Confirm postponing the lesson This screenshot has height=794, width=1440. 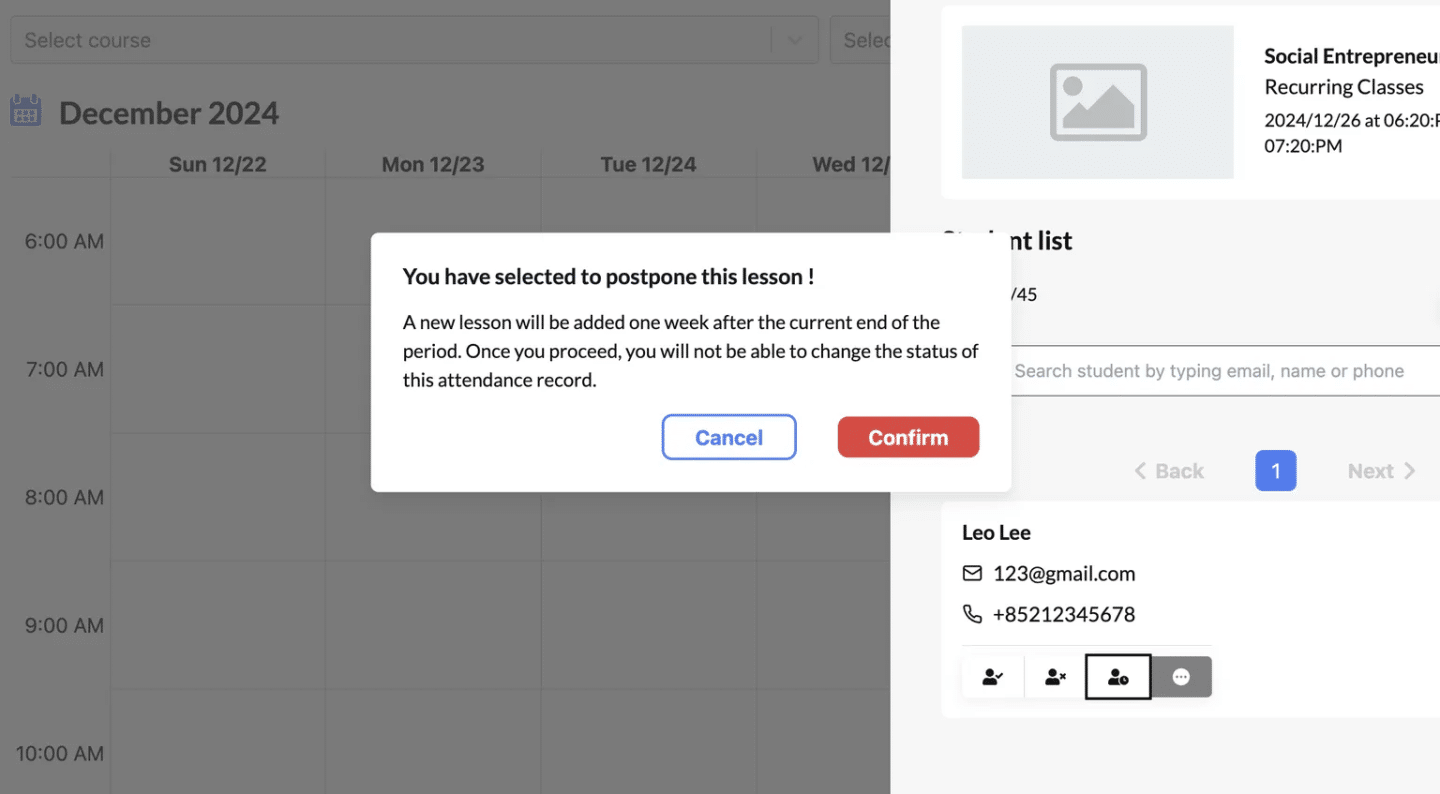point(908,437)
